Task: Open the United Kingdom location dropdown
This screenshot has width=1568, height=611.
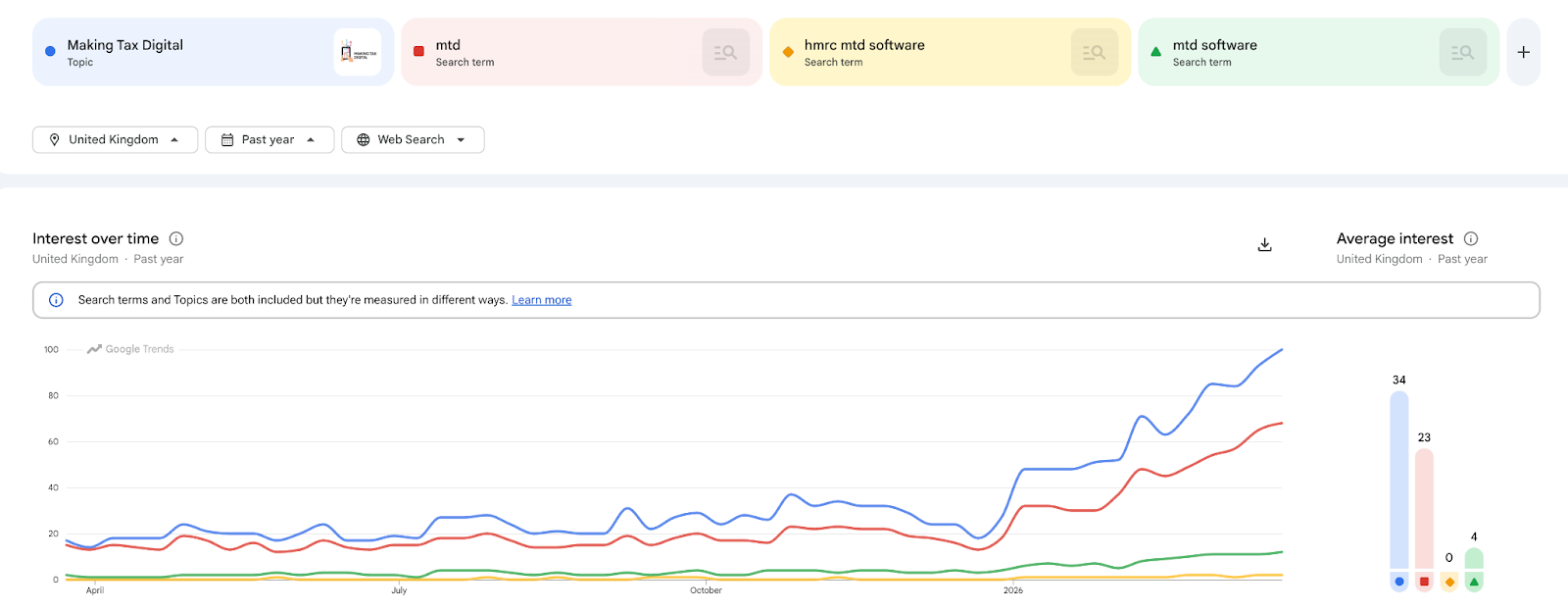Action: click(x=116, y=139)
